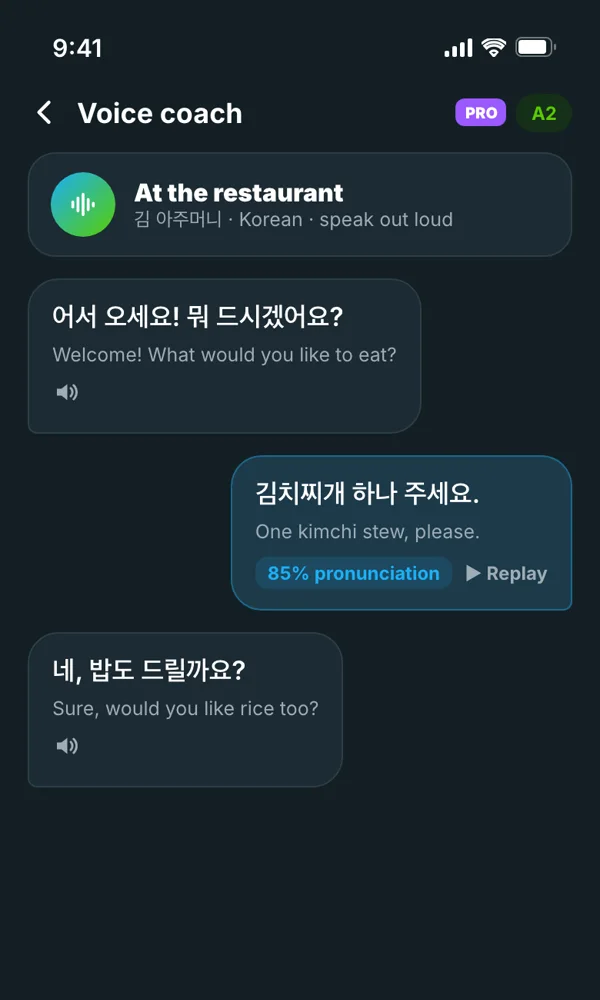The height and width of the screenshot is (1000, 600).
Task: Open the At the restaurant scenario card
Action: [x=300, y=204]
